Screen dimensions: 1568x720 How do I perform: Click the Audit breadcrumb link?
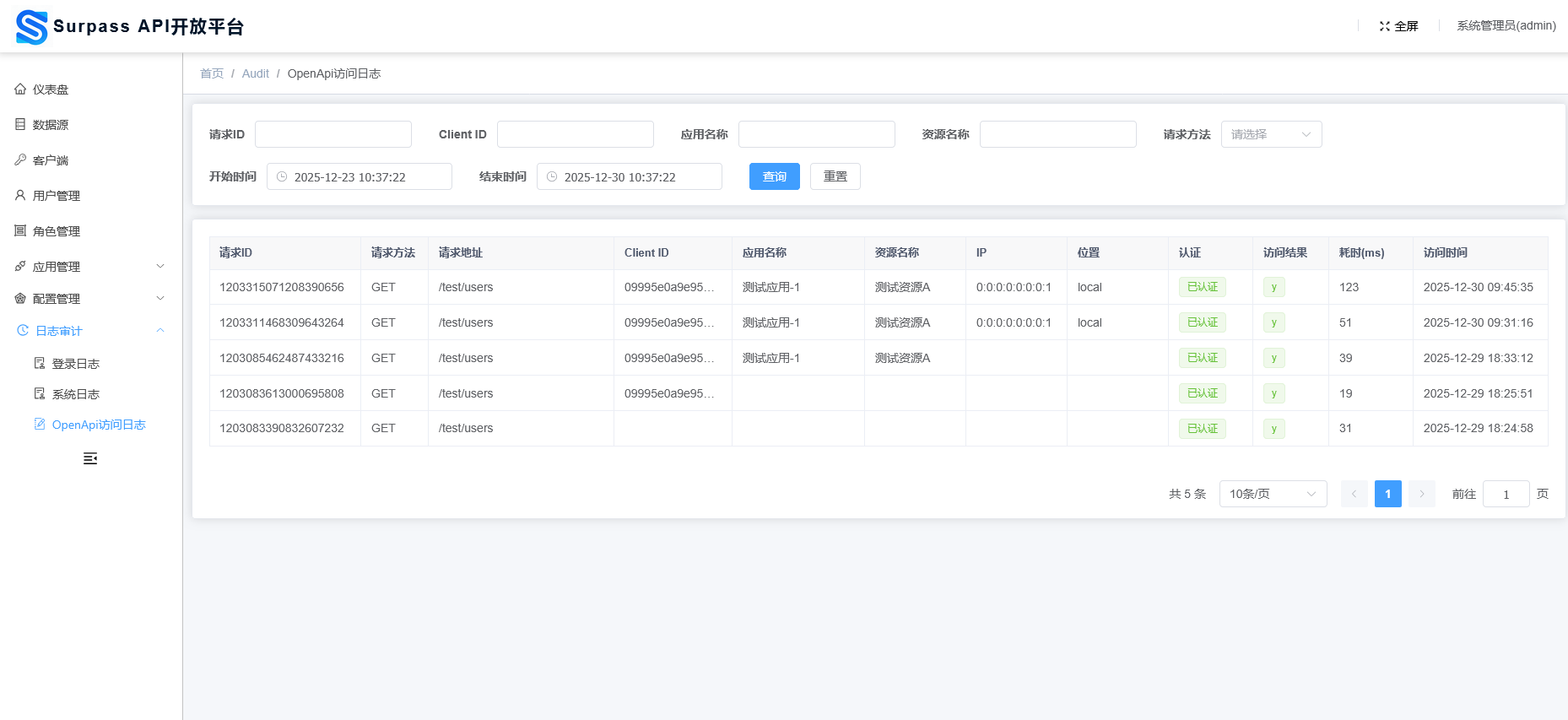point(256,73)
